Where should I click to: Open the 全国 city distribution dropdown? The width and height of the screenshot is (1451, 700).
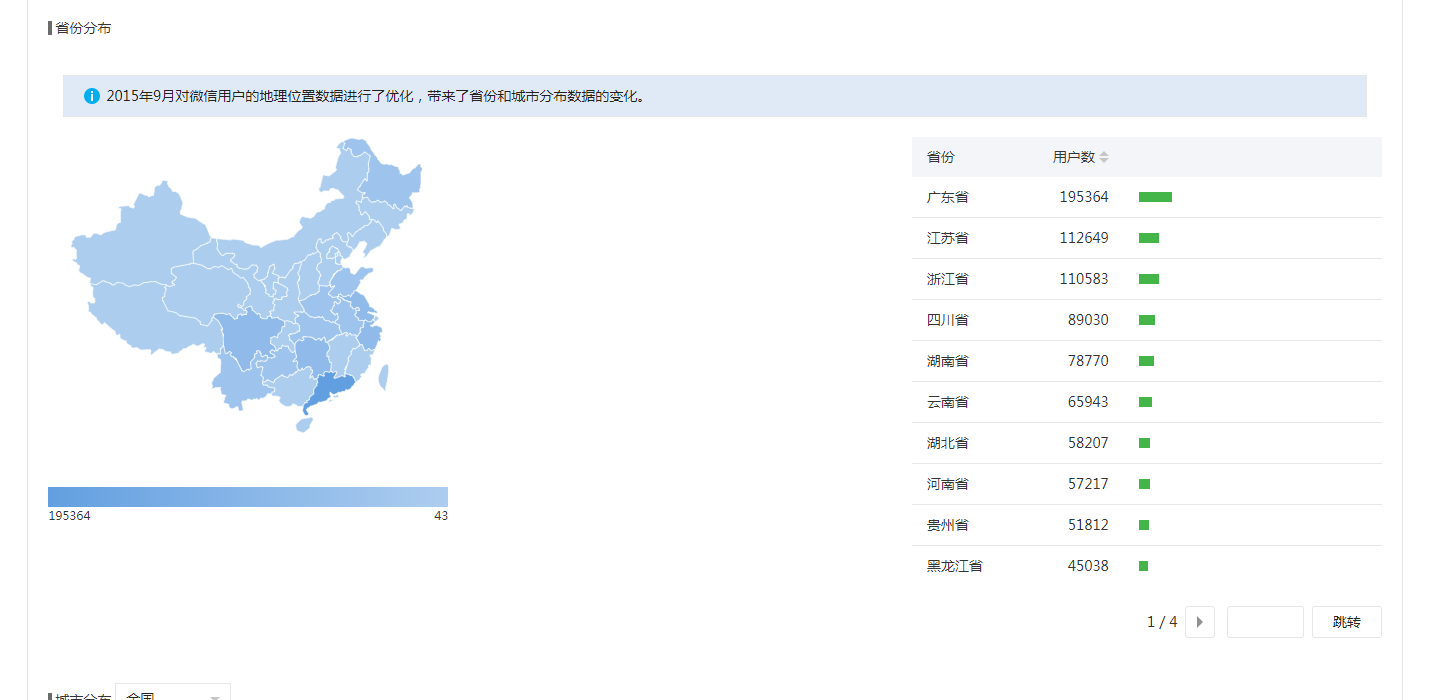173,694
